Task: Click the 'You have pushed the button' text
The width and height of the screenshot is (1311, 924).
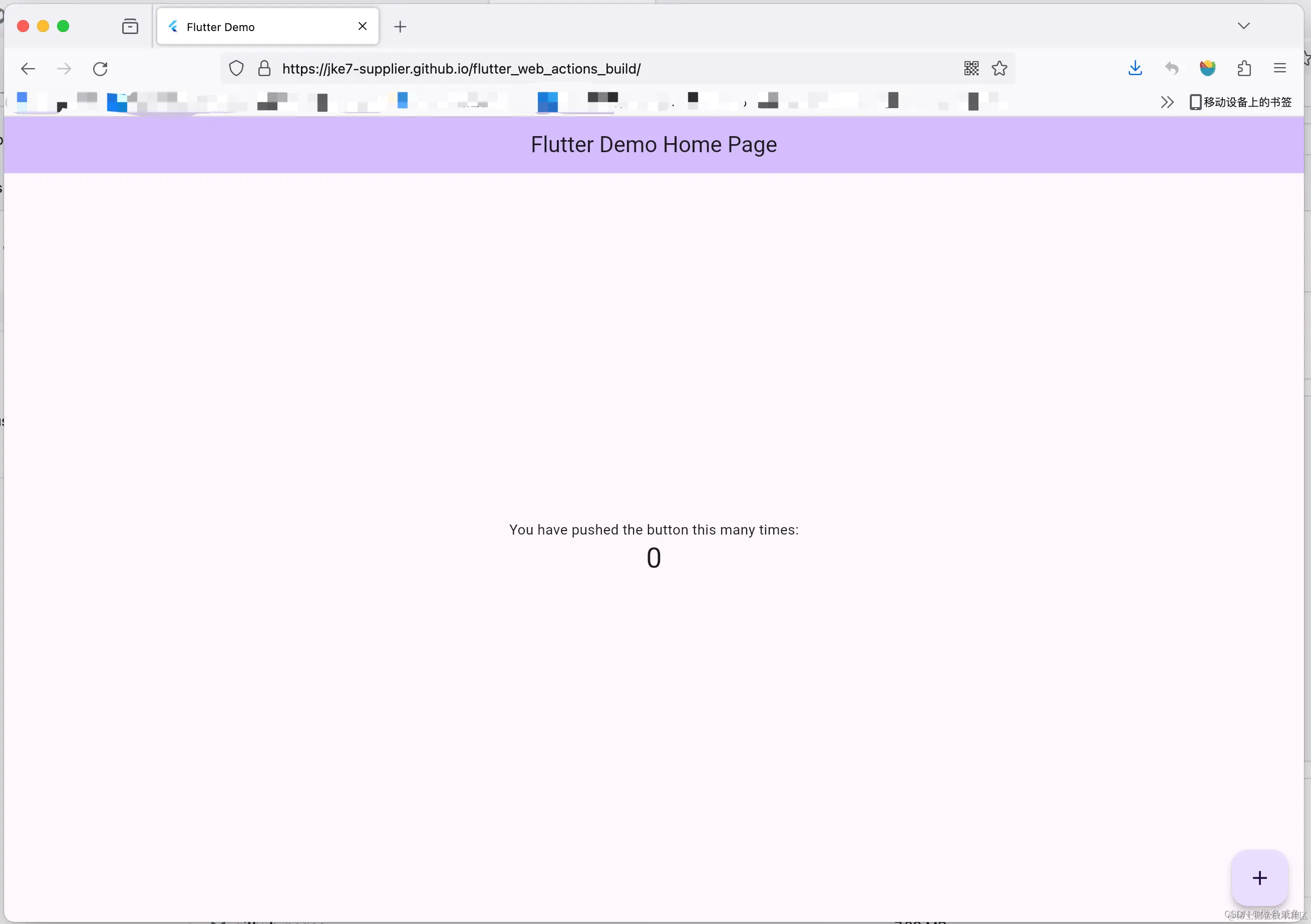Action: pos(654,530)
